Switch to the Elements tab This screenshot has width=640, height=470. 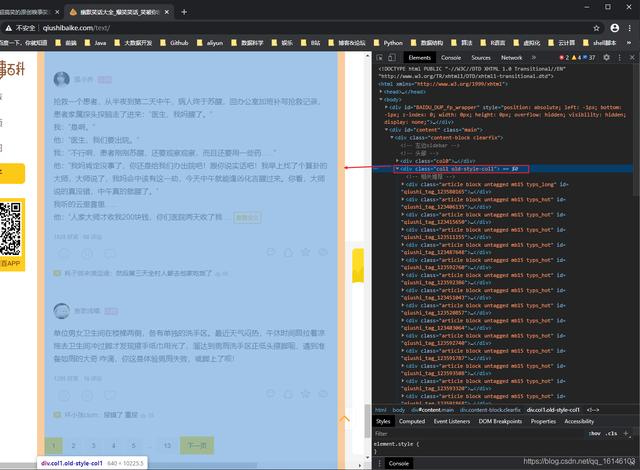tap(419, 58)
